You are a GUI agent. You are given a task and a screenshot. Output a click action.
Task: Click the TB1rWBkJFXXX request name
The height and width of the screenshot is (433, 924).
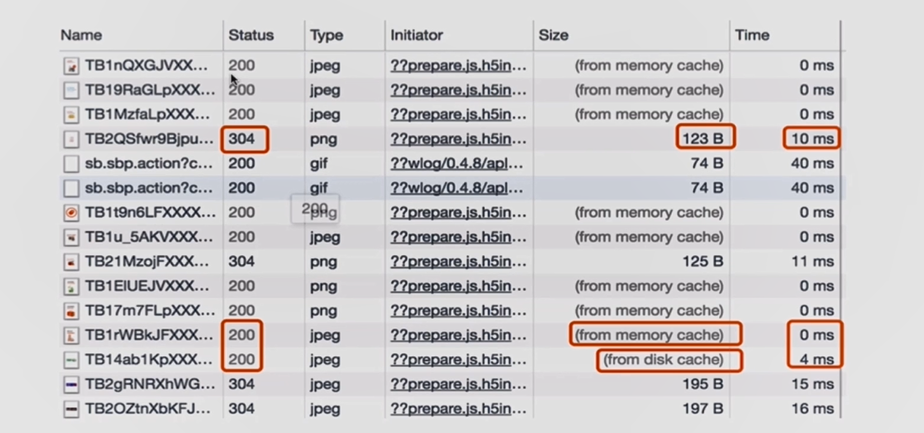point(149,335)
